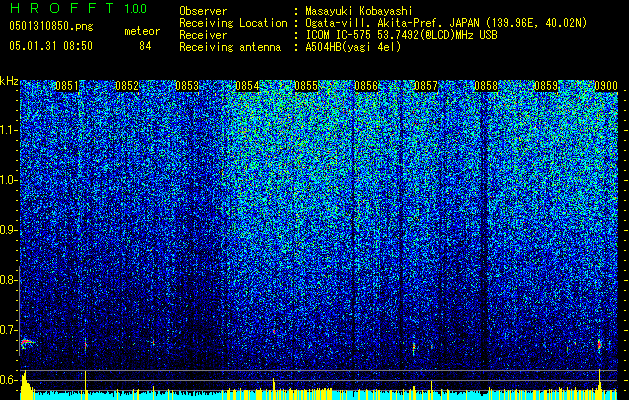Click the 'Observer' field label
This screenshot has width=629, height=400.
click(x=203, y=11)
